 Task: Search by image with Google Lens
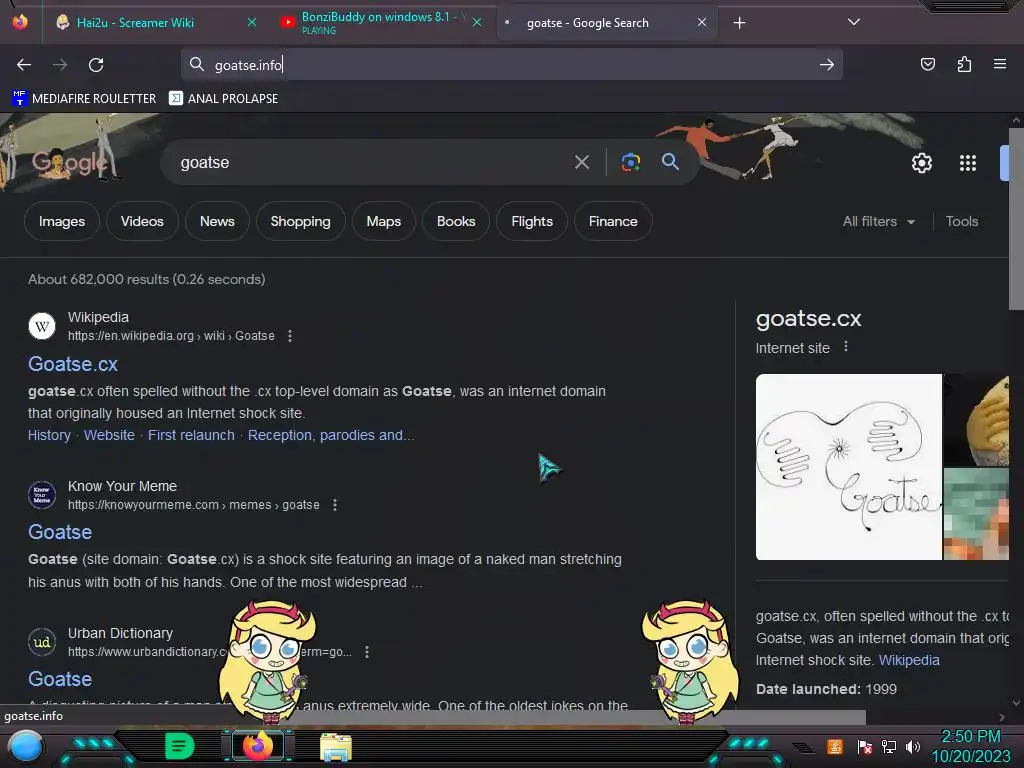(630, 162)
